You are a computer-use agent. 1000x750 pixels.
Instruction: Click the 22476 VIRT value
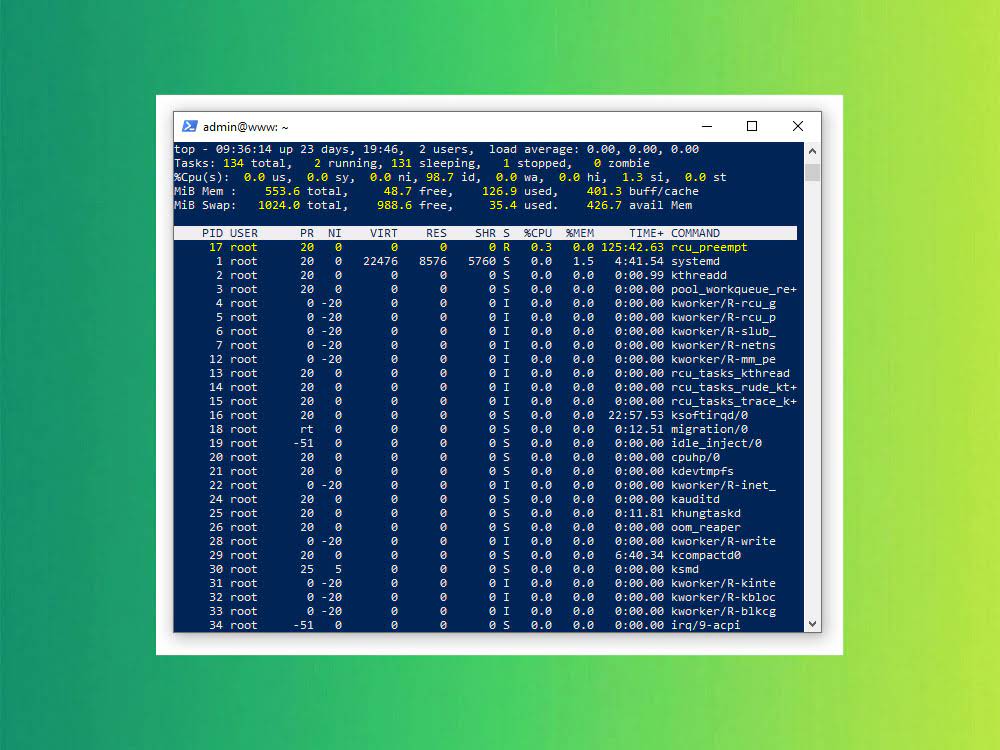pos(380,261)
